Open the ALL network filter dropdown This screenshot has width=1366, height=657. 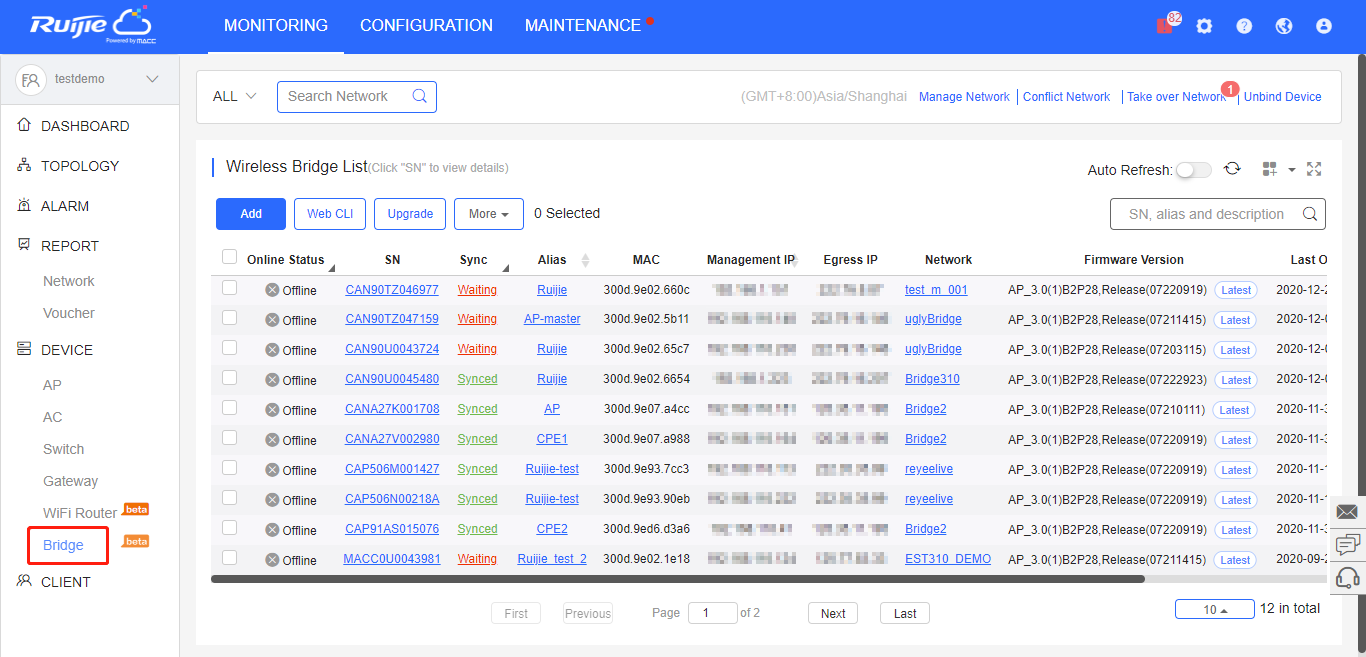coord(234,96)
